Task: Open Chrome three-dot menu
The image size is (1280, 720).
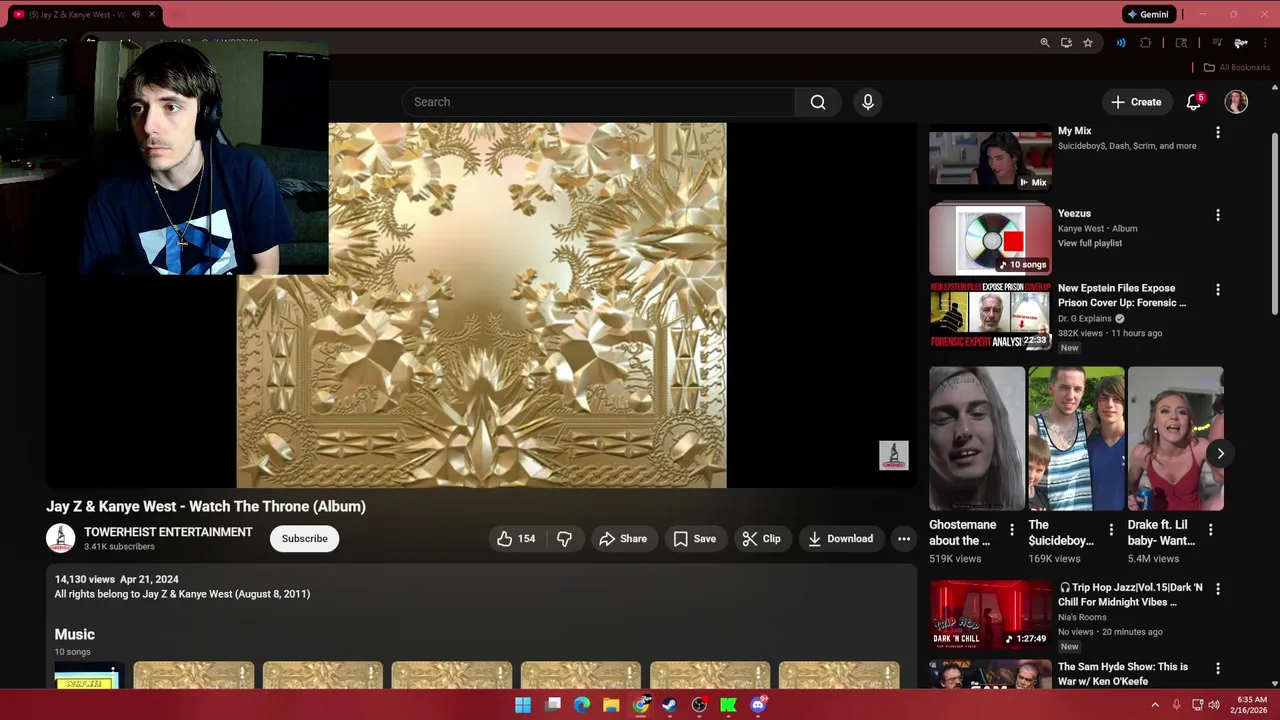Action: (x=1265, y=43)
